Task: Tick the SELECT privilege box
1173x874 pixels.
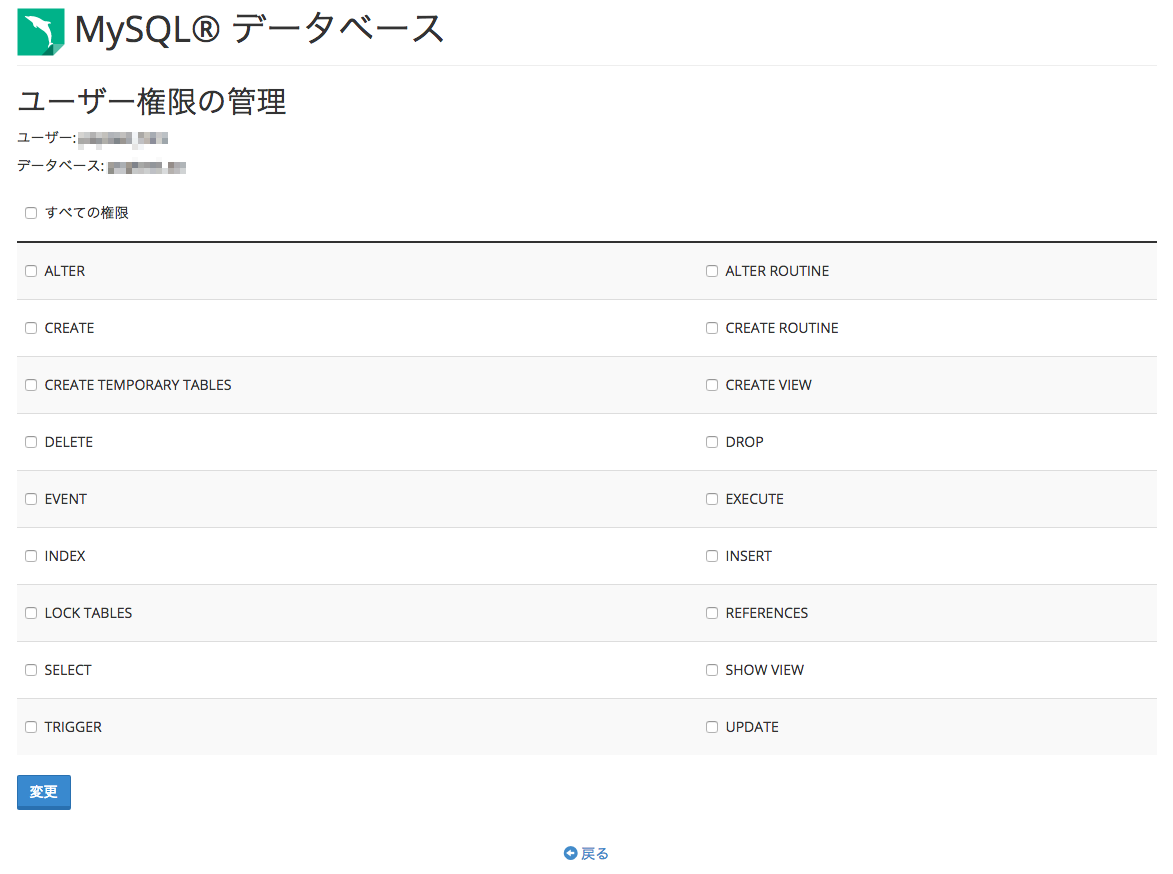Action: (x=31, y=670)
